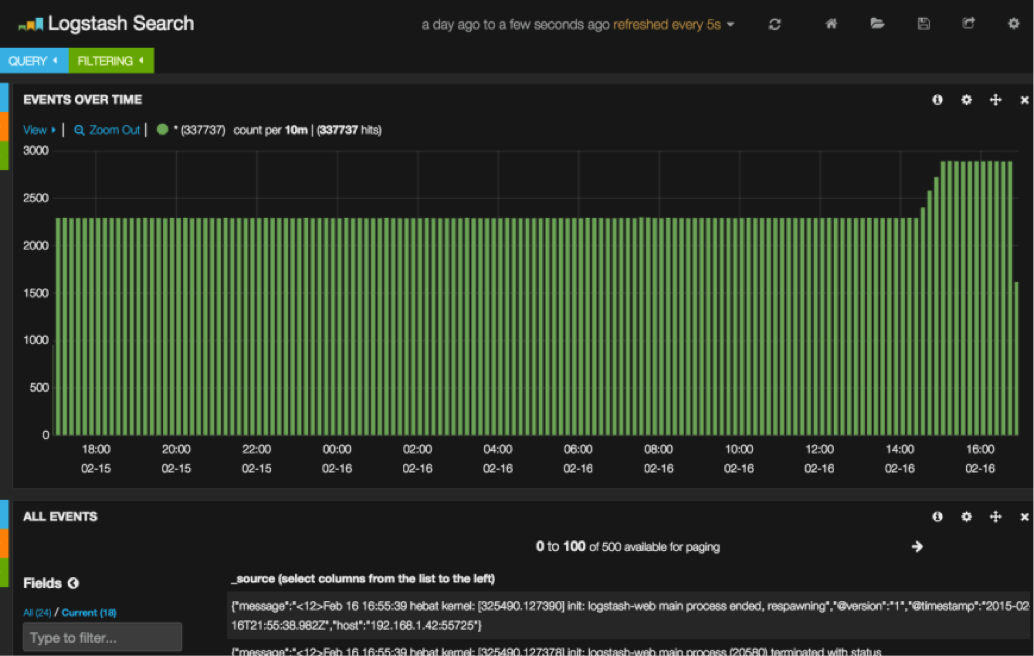Viewport: 1034px width, 656px height.
Task: Close the Events Over Time panel
Action: point(1024,100)
